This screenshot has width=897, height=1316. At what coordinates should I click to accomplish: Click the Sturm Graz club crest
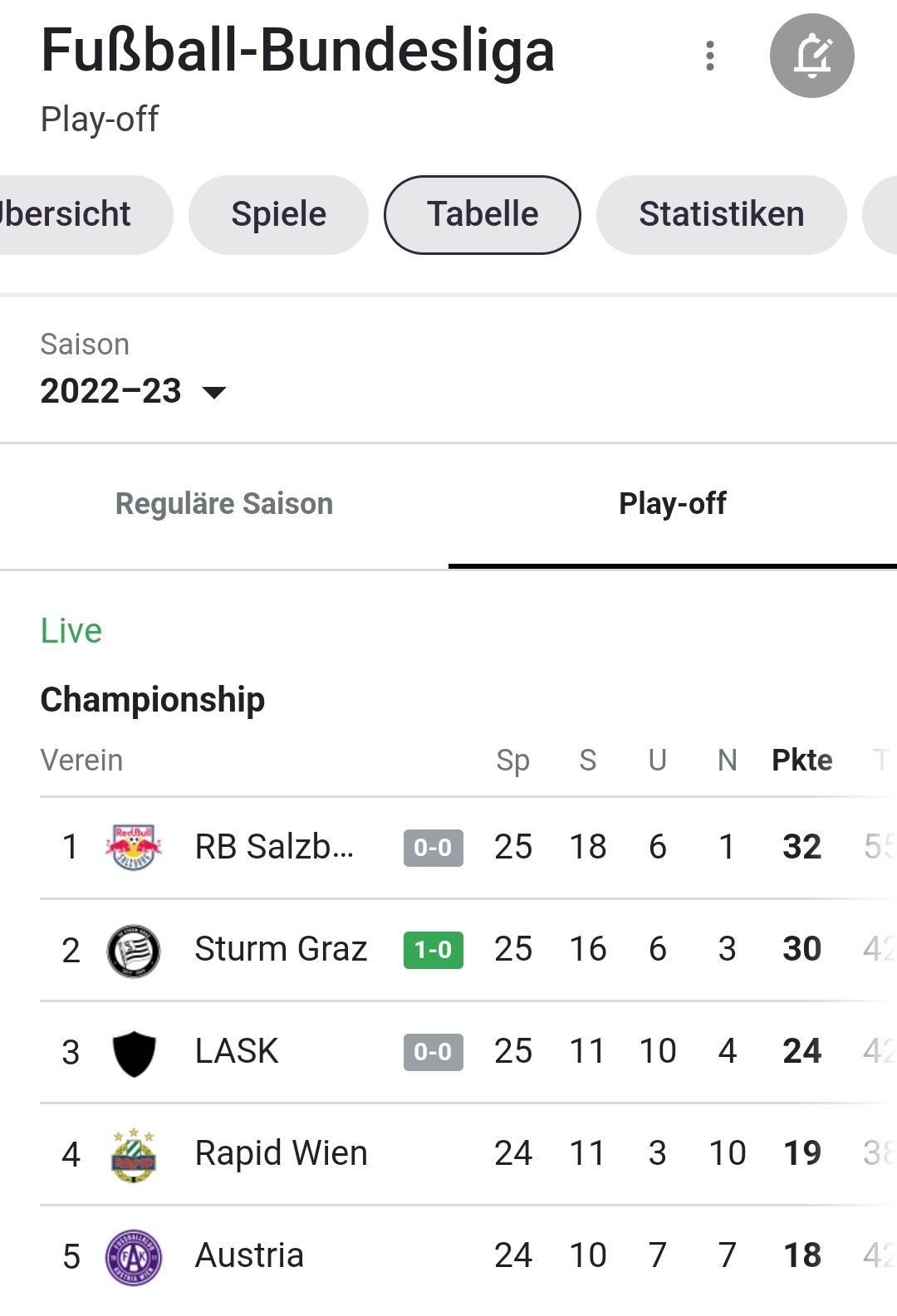(x=134, y=950)
